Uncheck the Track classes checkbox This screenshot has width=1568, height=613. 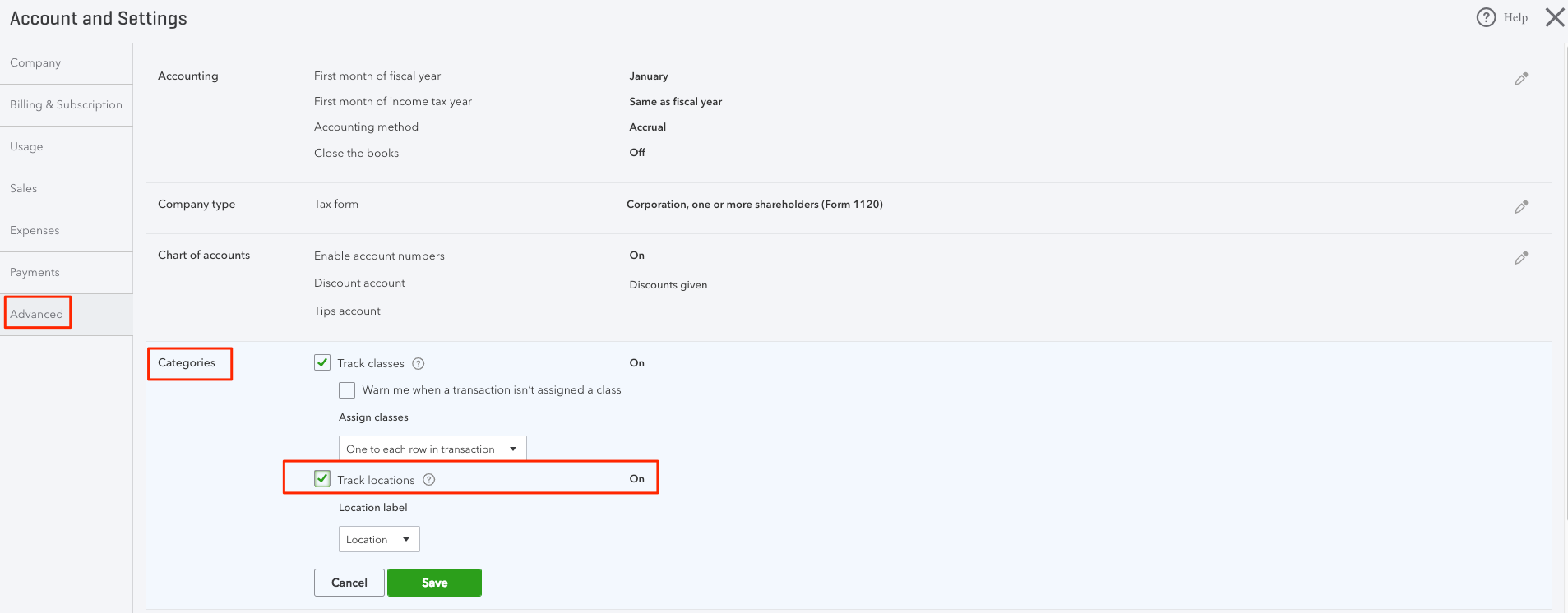[x=322, y=362]
